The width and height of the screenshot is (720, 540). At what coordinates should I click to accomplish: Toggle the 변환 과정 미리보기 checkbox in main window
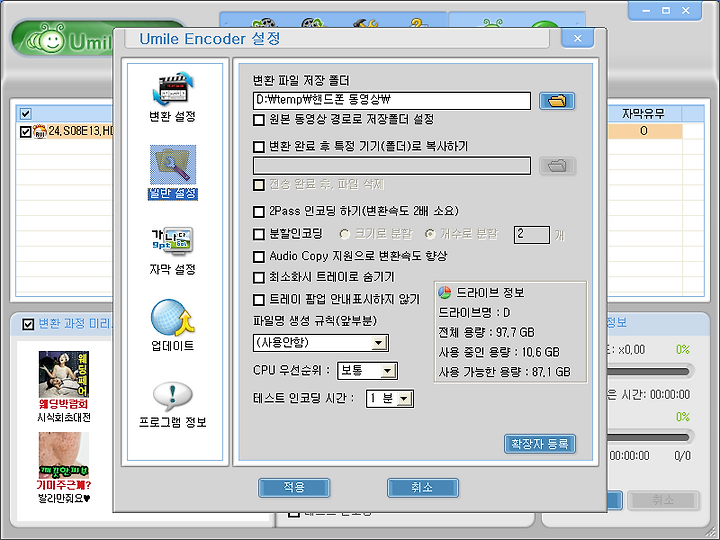click(x=28, y=324)
